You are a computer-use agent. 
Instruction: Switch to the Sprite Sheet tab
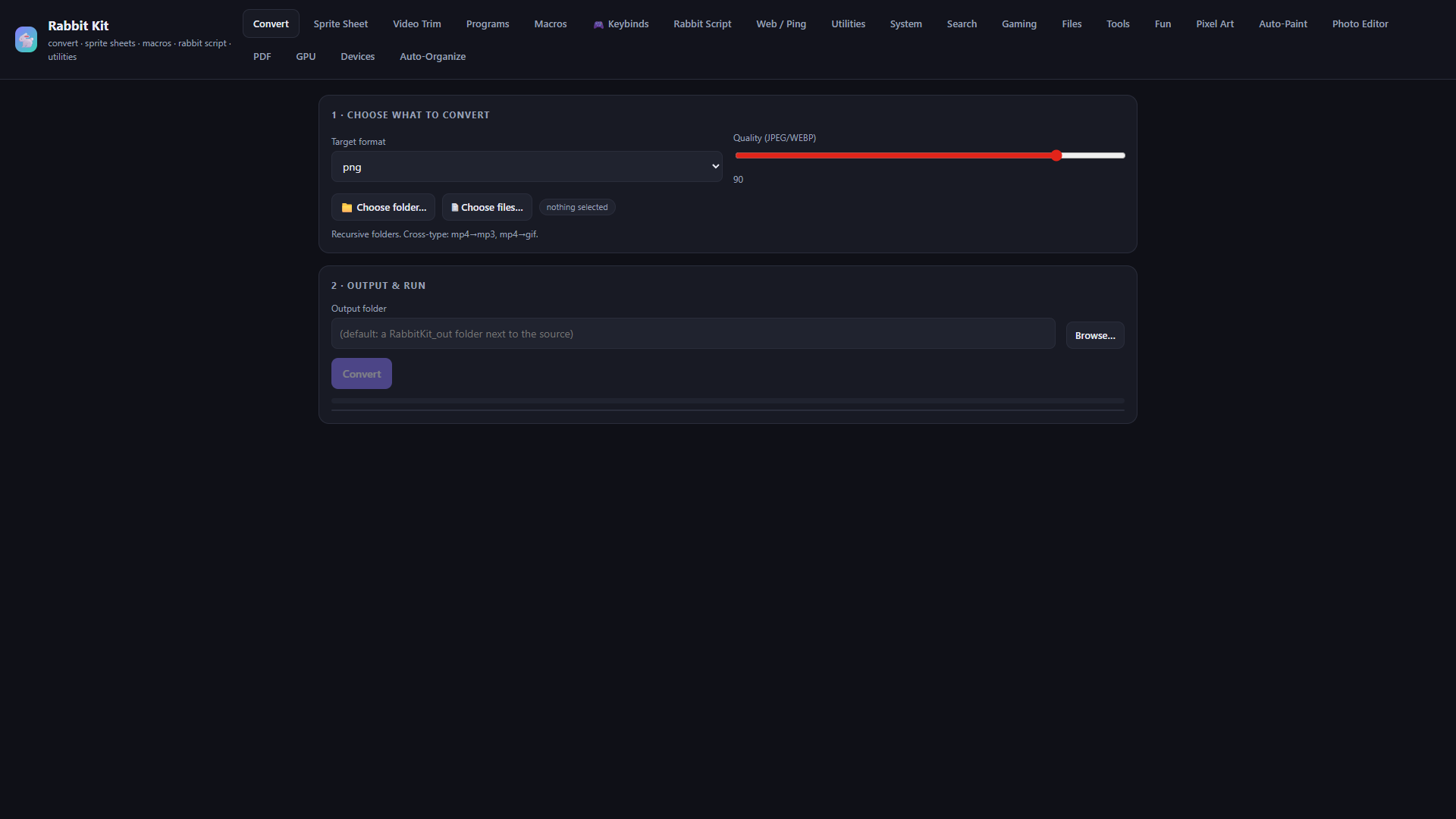click(x=340, y=24)
